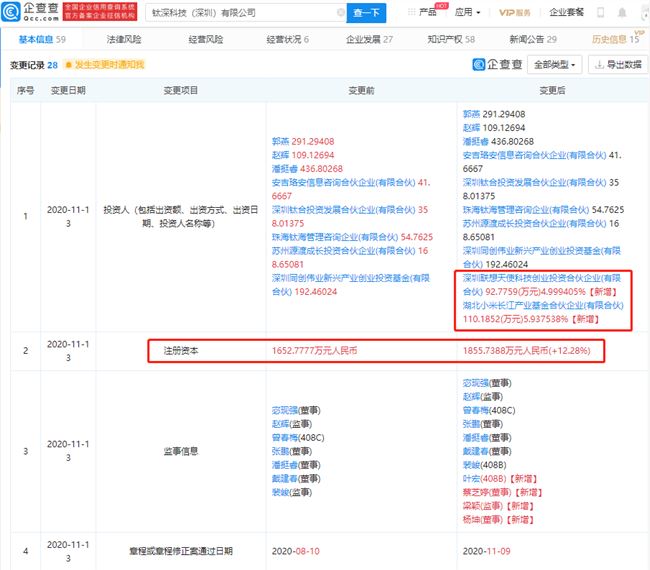Click the 变更日期 column header

[x=68, y=91]
